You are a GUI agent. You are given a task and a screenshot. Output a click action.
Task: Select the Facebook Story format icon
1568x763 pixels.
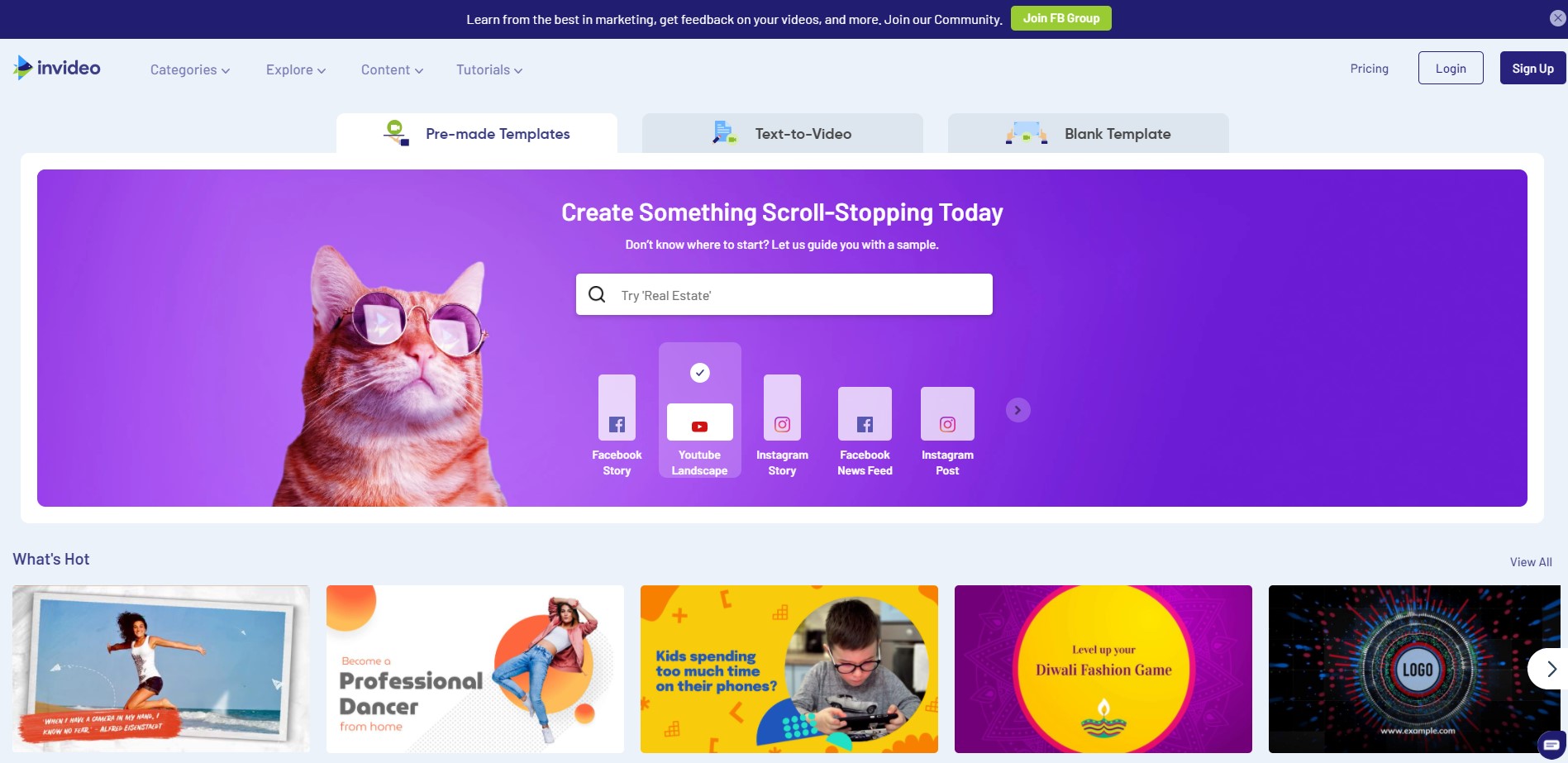pos(617,408)
